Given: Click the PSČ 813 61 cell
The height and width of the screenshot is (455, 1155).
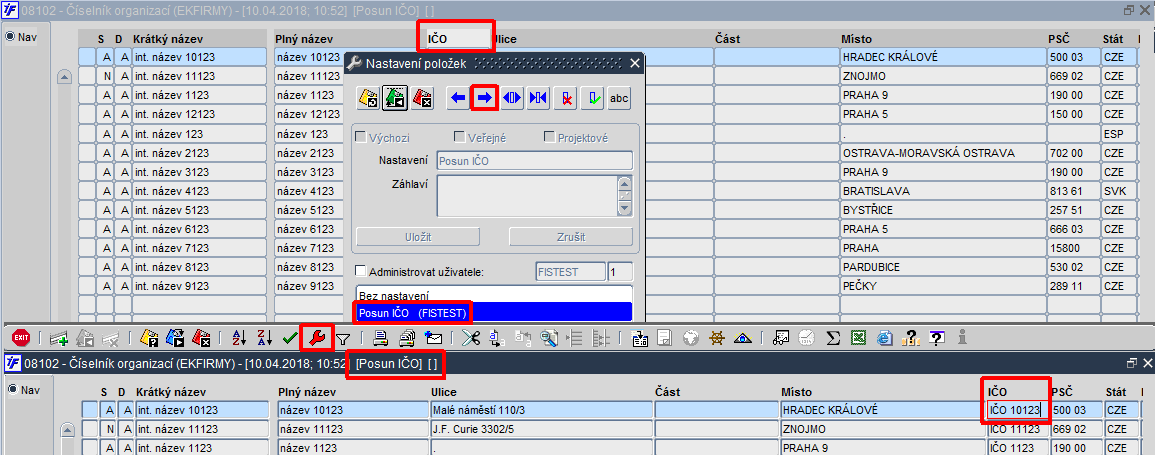Looking at the screenshot, I should coord(1074,191).
